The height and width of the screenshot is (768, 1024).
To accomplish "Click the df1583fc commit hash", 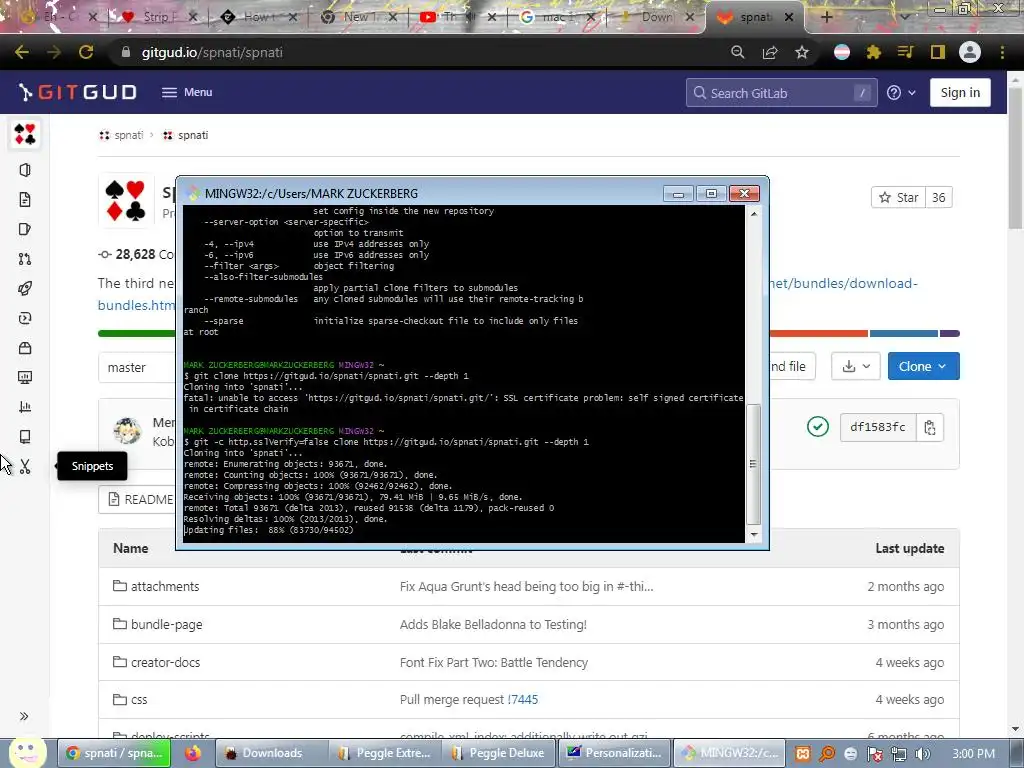I will click(878, 427).
